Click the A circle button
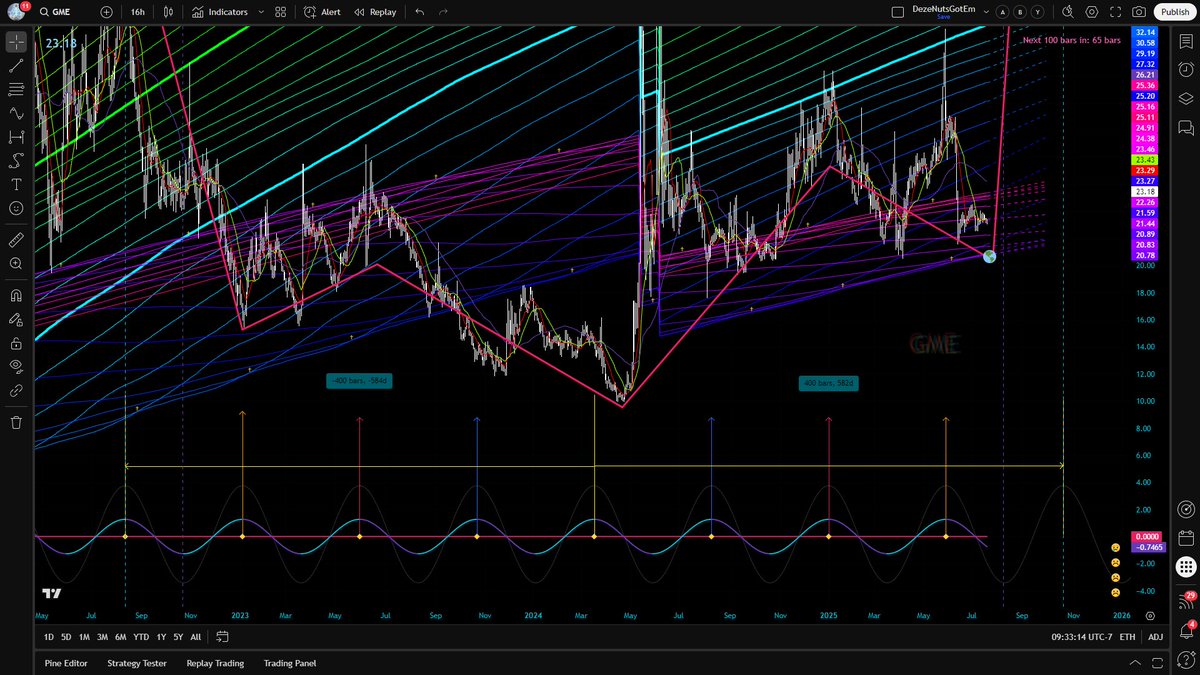1200x675 pixels. tap(1003, 12)
